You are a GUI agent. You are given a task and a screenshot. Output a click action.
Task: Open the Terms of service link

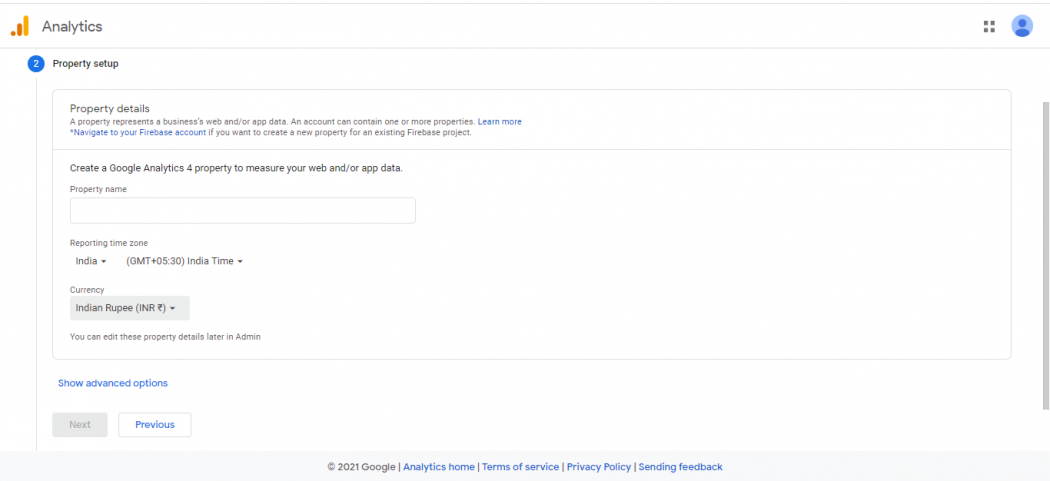point(520,467)
